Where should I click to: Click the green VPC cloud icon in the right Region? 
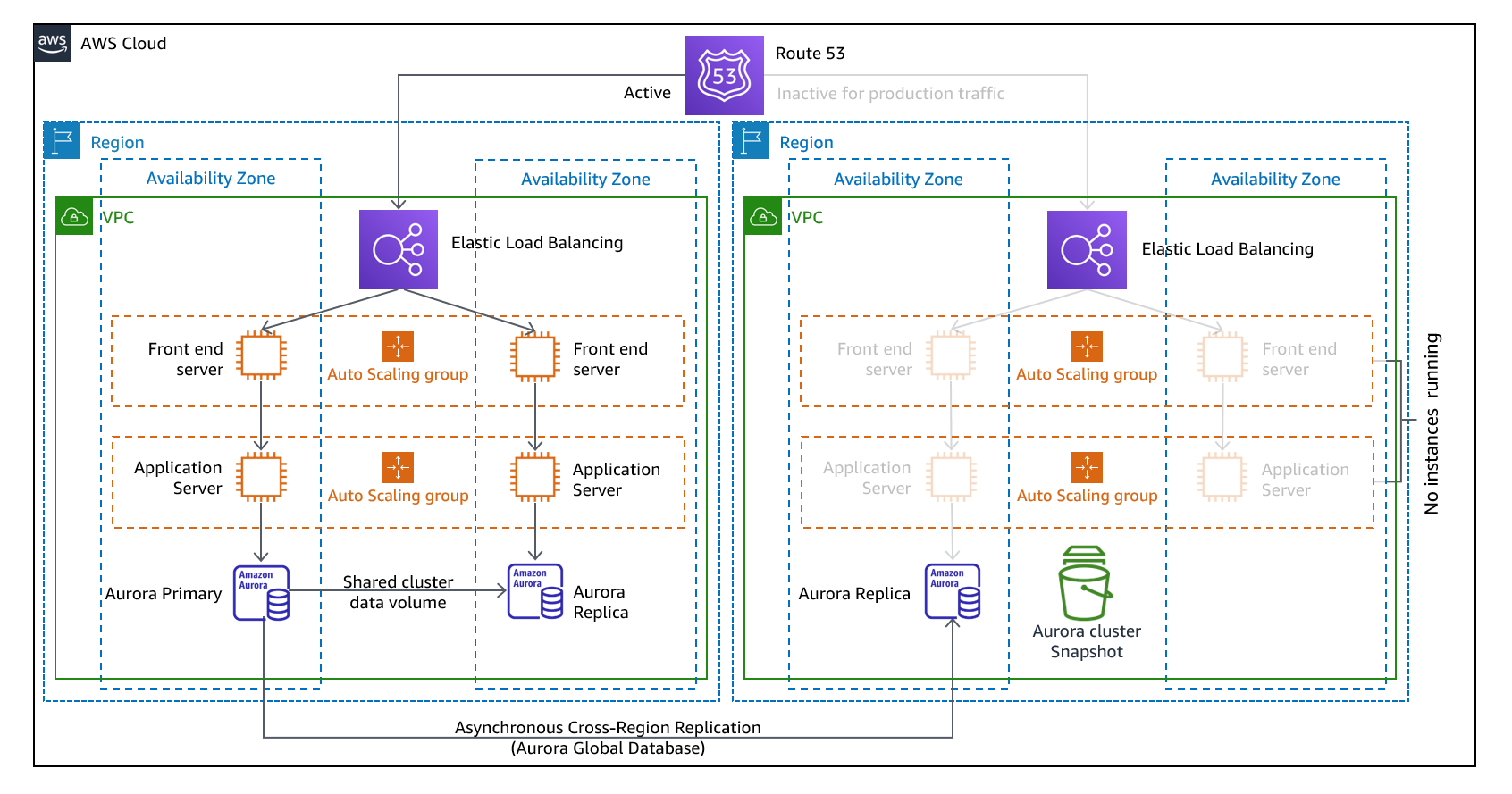[x=762, y=217]
